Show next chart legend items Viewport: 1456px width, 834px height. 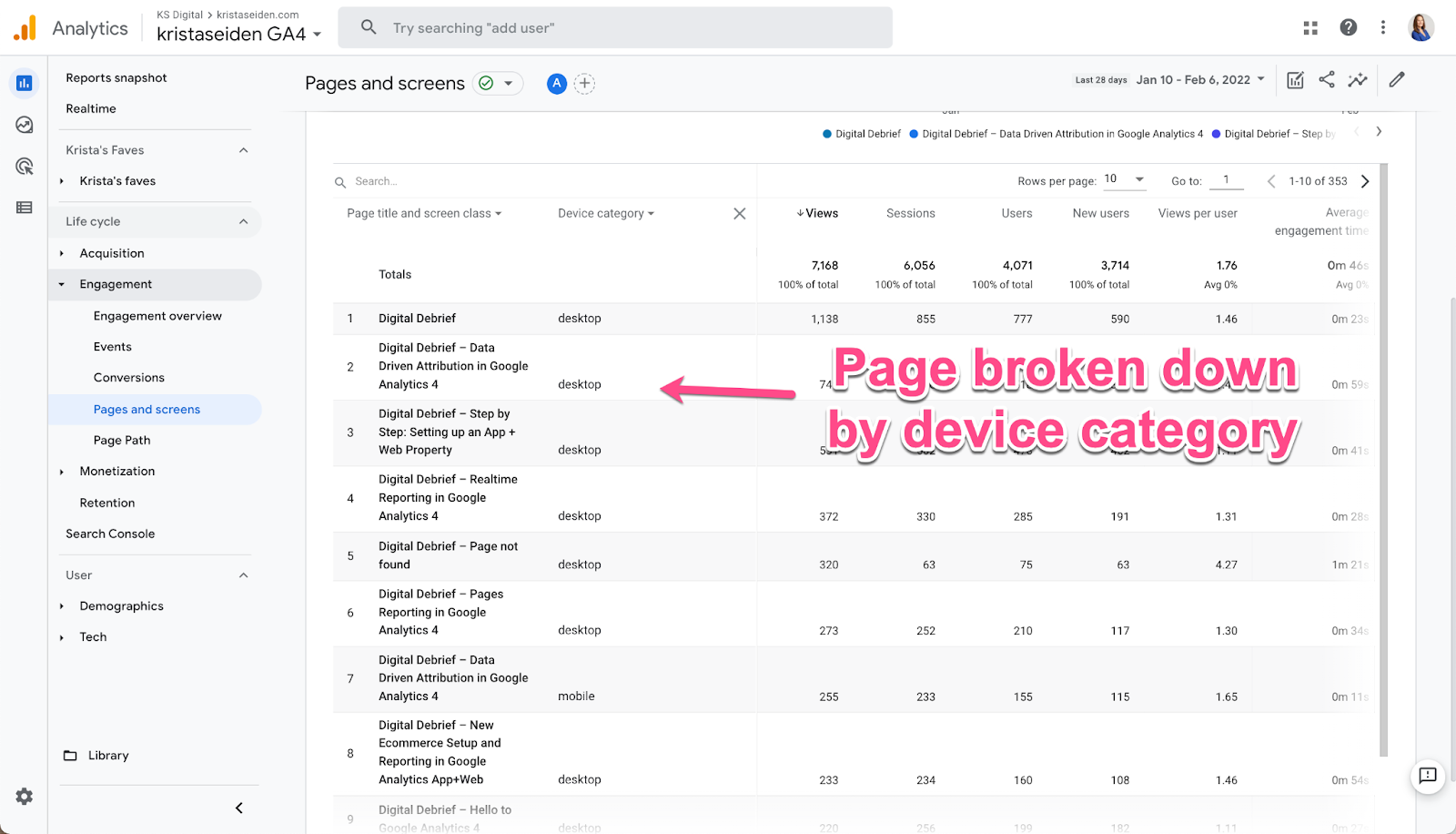[1379, 132]
